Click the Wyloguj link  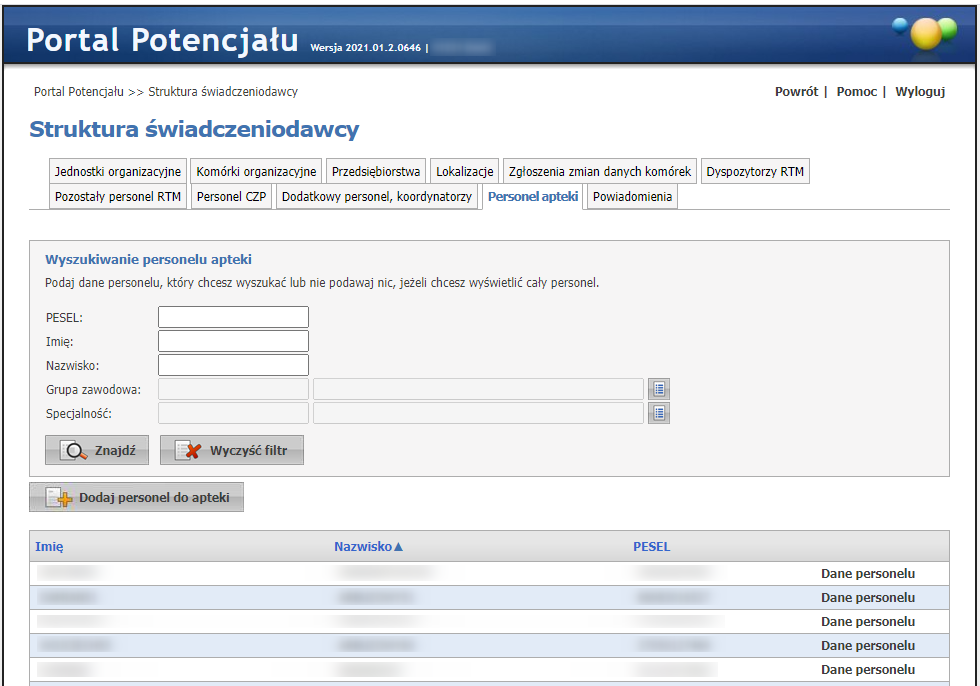click(x=919, y=92)
